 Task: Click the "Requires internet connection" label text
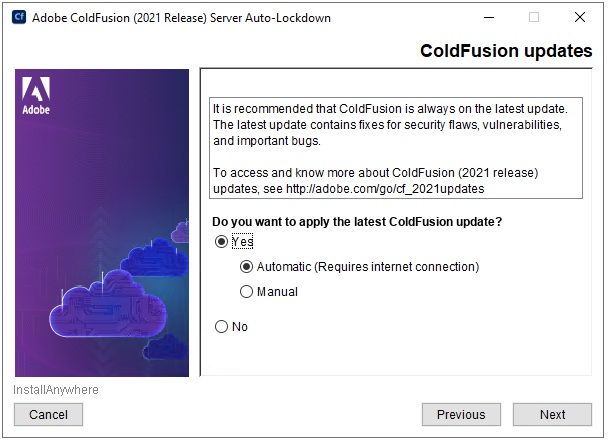[396, 267]
